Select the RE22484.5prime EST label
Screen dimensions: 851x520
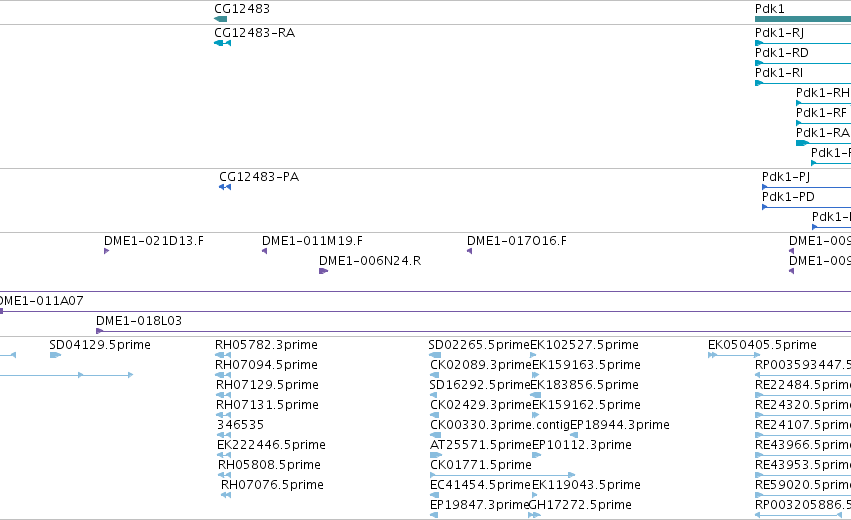pyautogui.click(x=803, y=385)
